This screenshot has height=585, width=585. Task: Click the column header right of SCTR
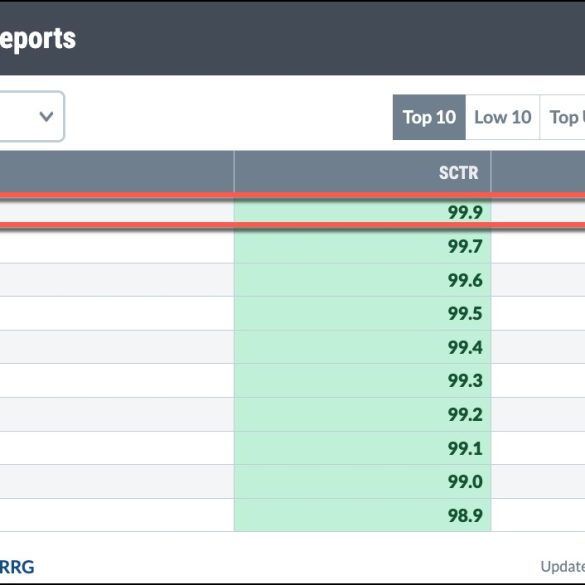(x=538, y=172)
